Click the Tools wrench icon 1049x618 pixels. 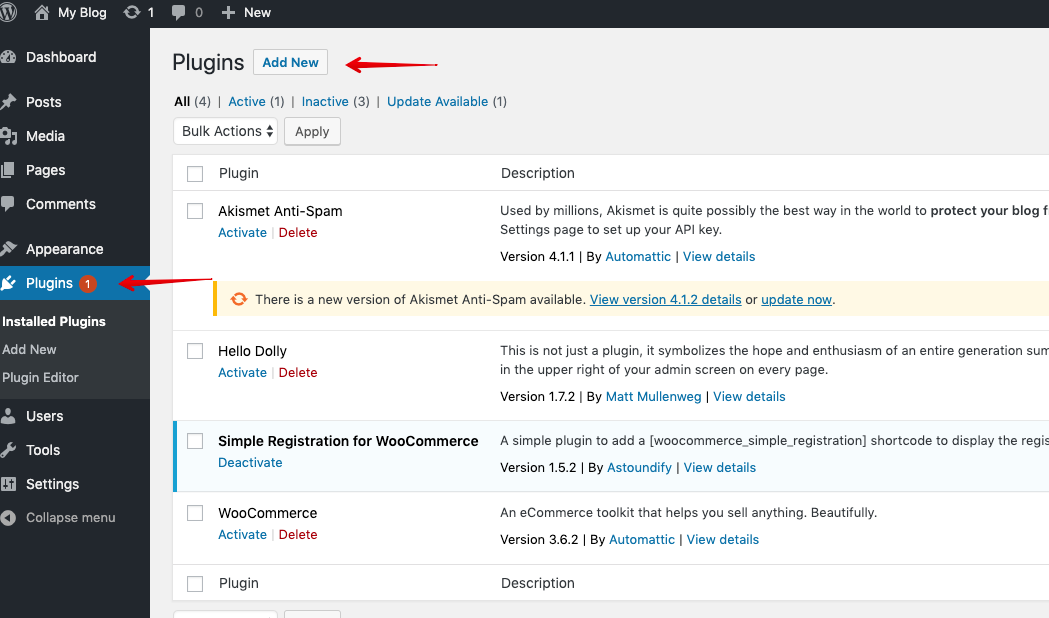9,450
